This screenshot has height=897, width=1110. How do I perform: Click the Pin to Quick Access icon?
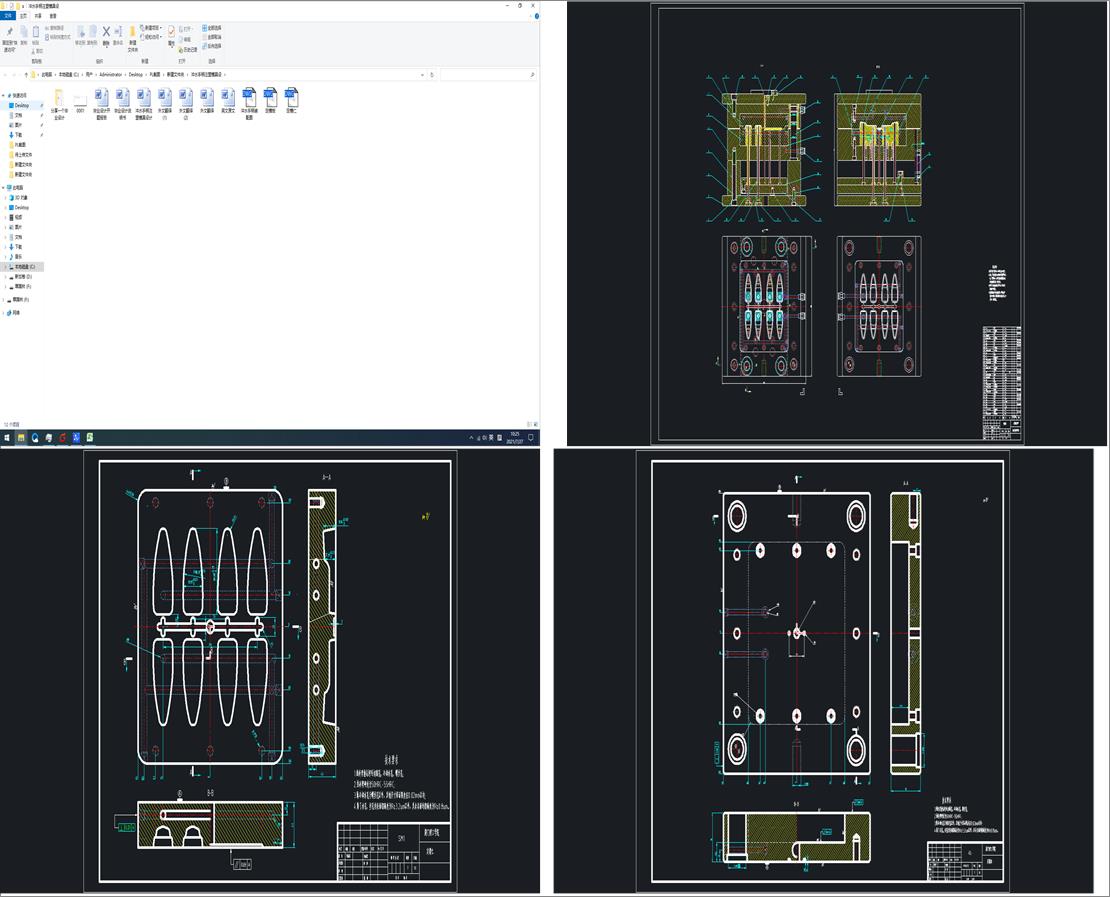tap(9, 33)
